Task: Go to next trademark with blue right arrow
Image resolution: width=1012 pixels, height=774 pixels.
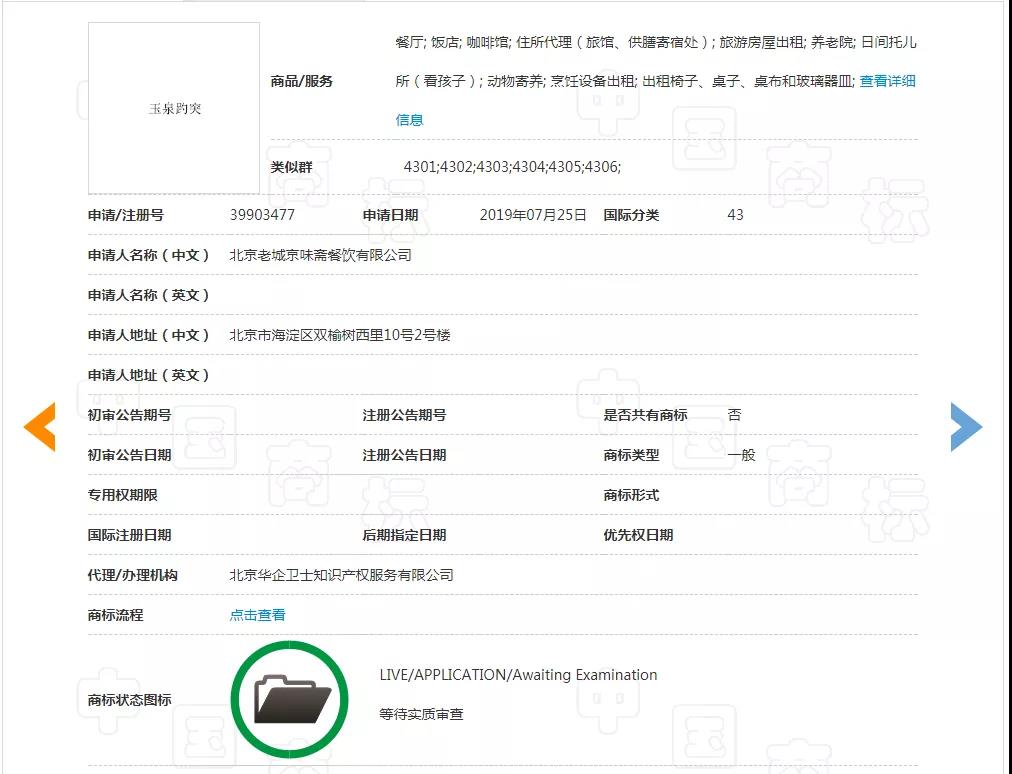Action: tap(965, 427)
